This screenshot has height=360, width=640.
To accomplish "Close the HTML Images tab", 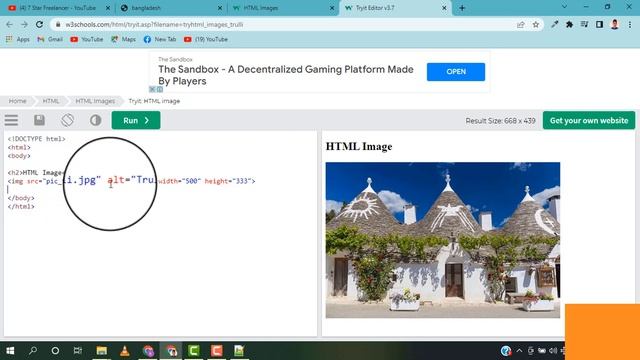I will coord(332,8).
